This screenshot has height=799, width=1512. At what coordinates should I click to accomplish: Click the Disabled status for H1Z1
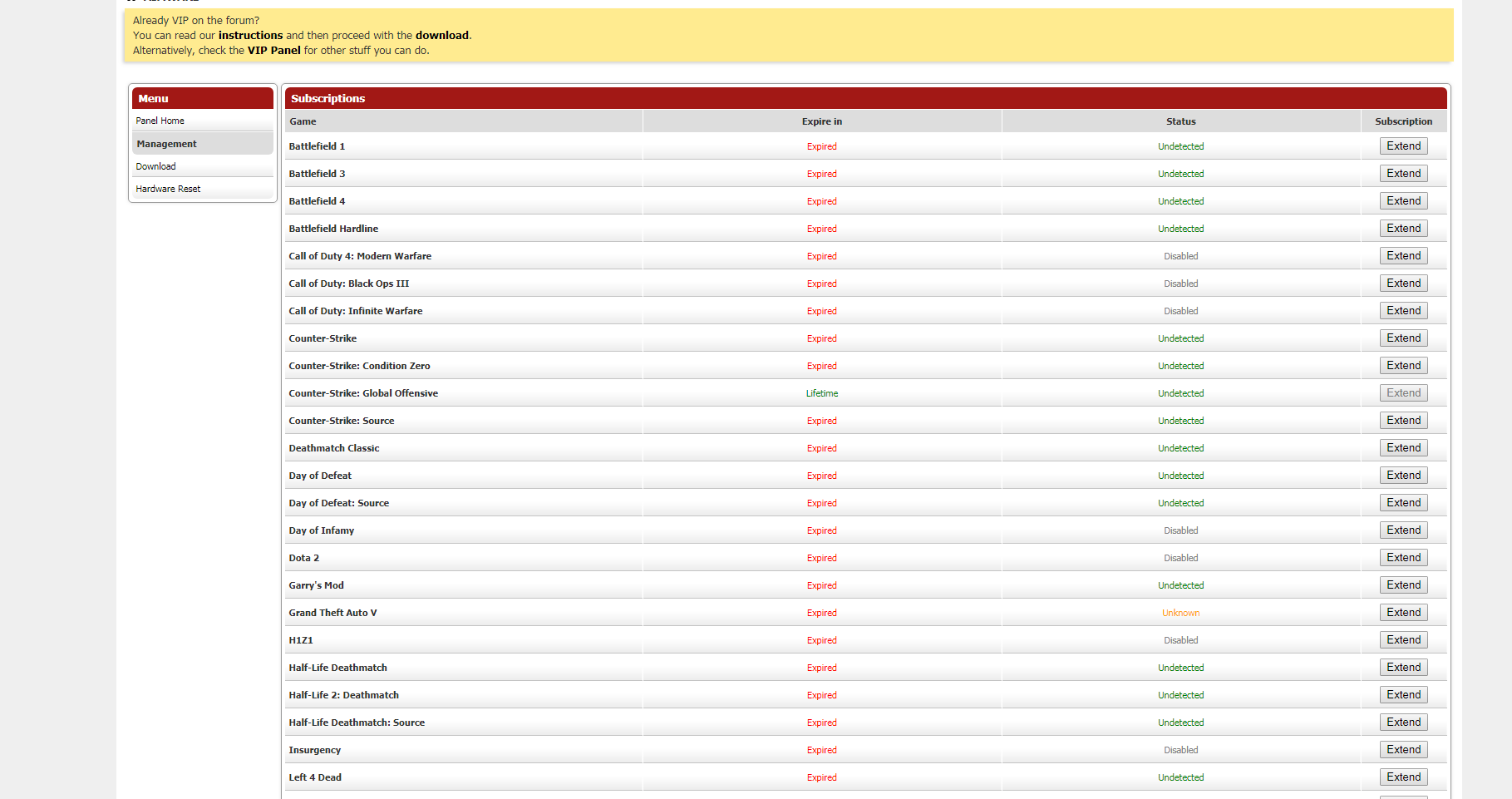click(x=1181, y=640)
